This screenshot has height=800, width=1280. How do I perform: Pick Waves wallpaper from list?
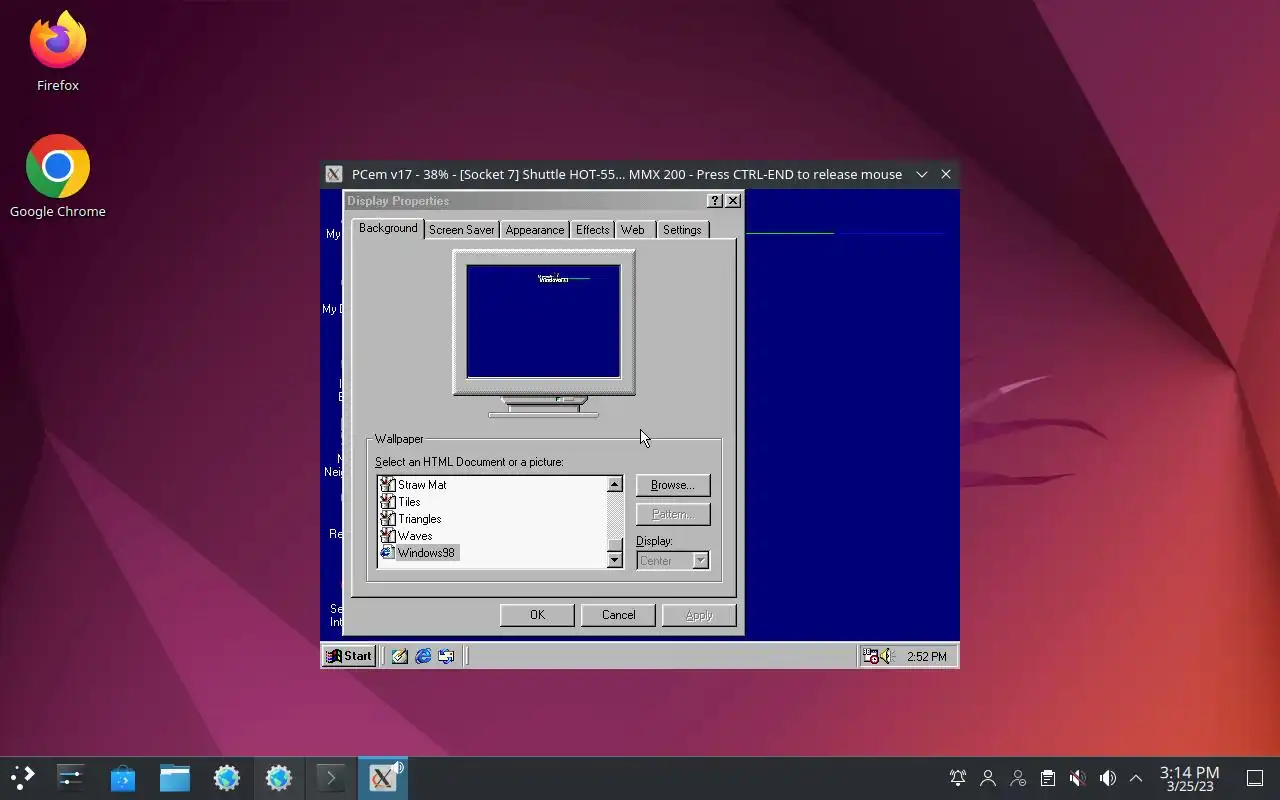pyautogui.click(x=415, y=536)
